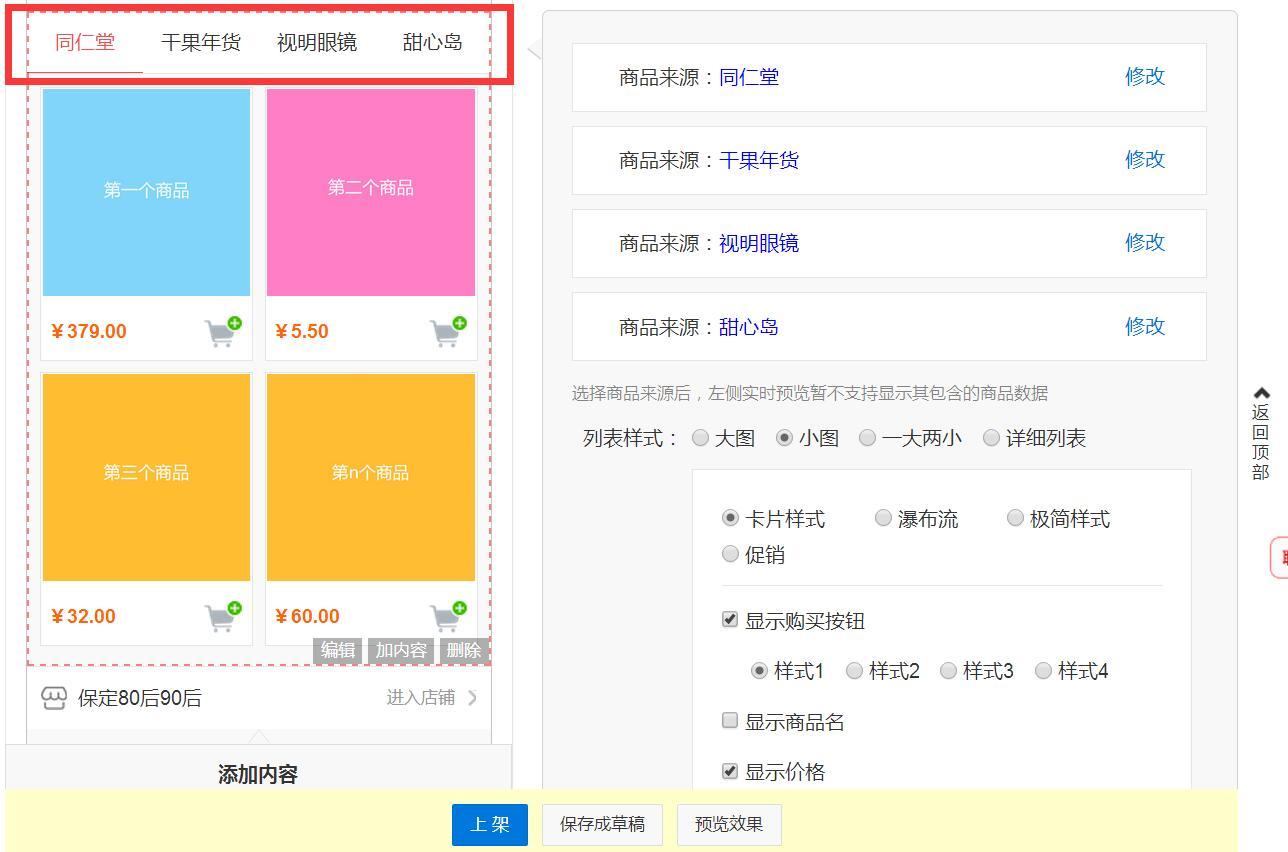
Task: Click 修改 for source 干果年货
Action: tap(1145, 159)
